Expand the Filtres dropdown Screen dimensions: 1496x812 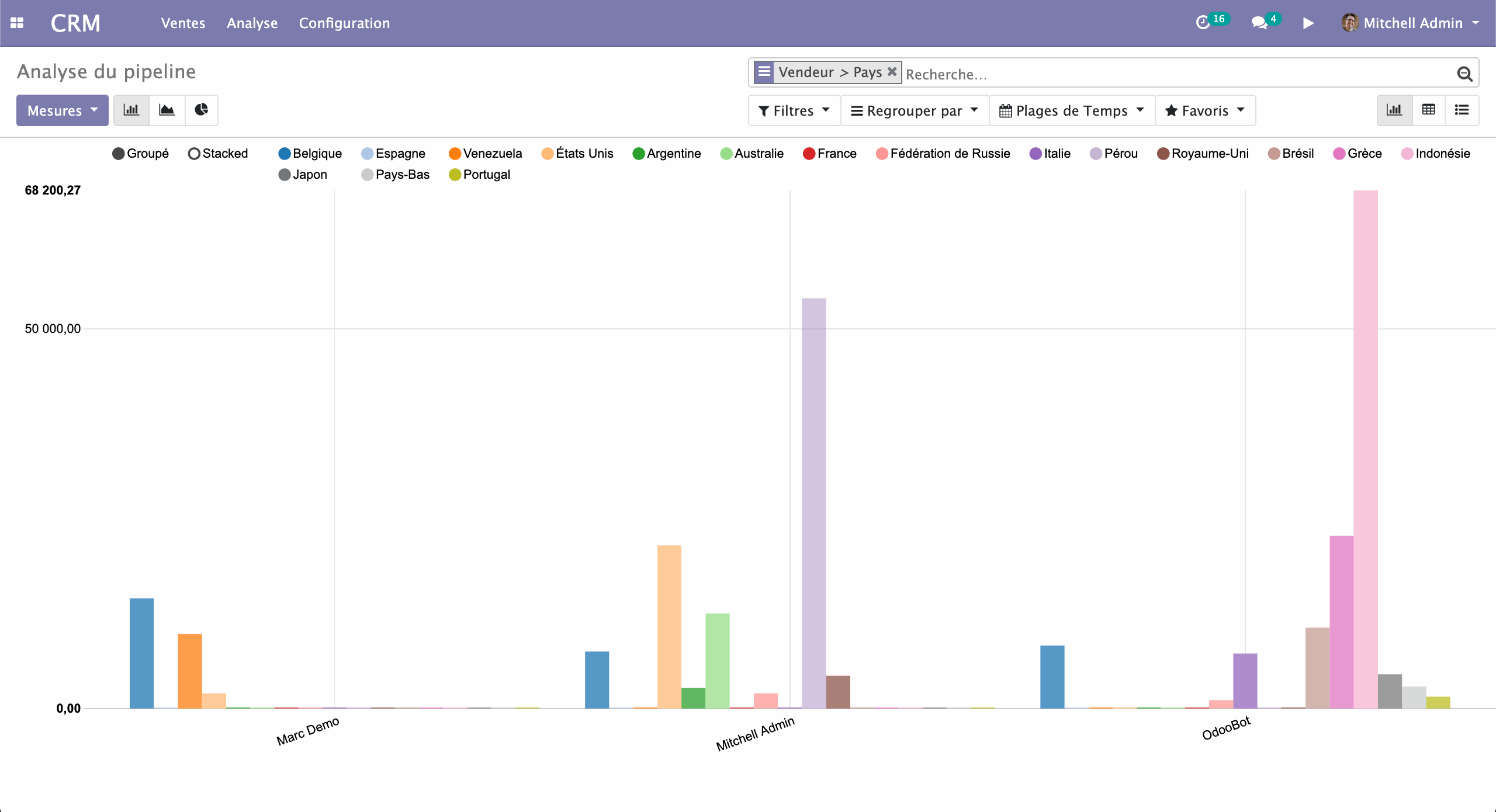point(794,110)
